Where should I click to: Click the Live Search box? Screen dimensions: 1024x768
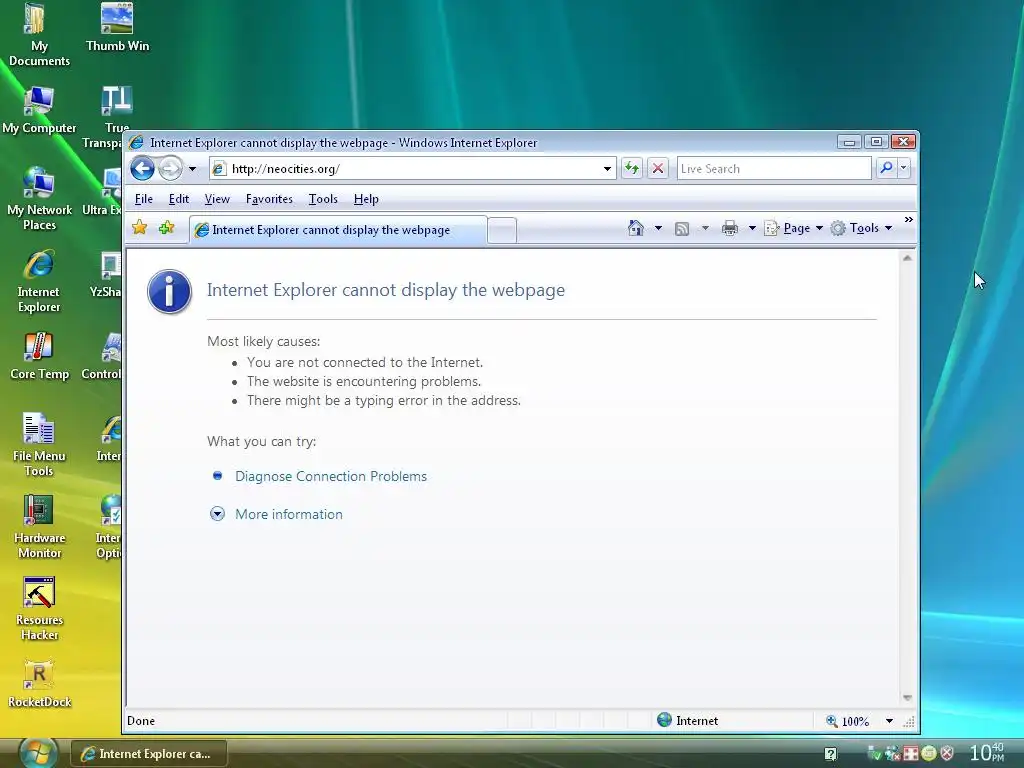[774, 168]
